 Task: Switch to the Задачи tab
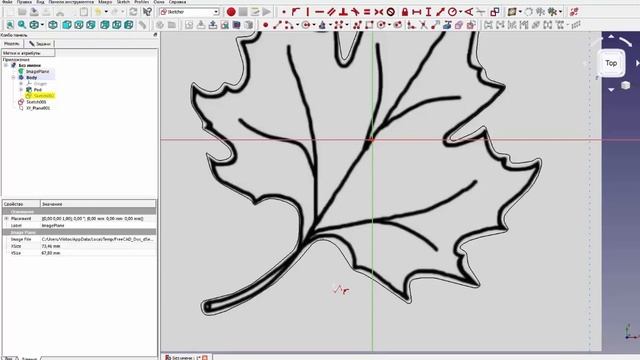tap(40, 43)
